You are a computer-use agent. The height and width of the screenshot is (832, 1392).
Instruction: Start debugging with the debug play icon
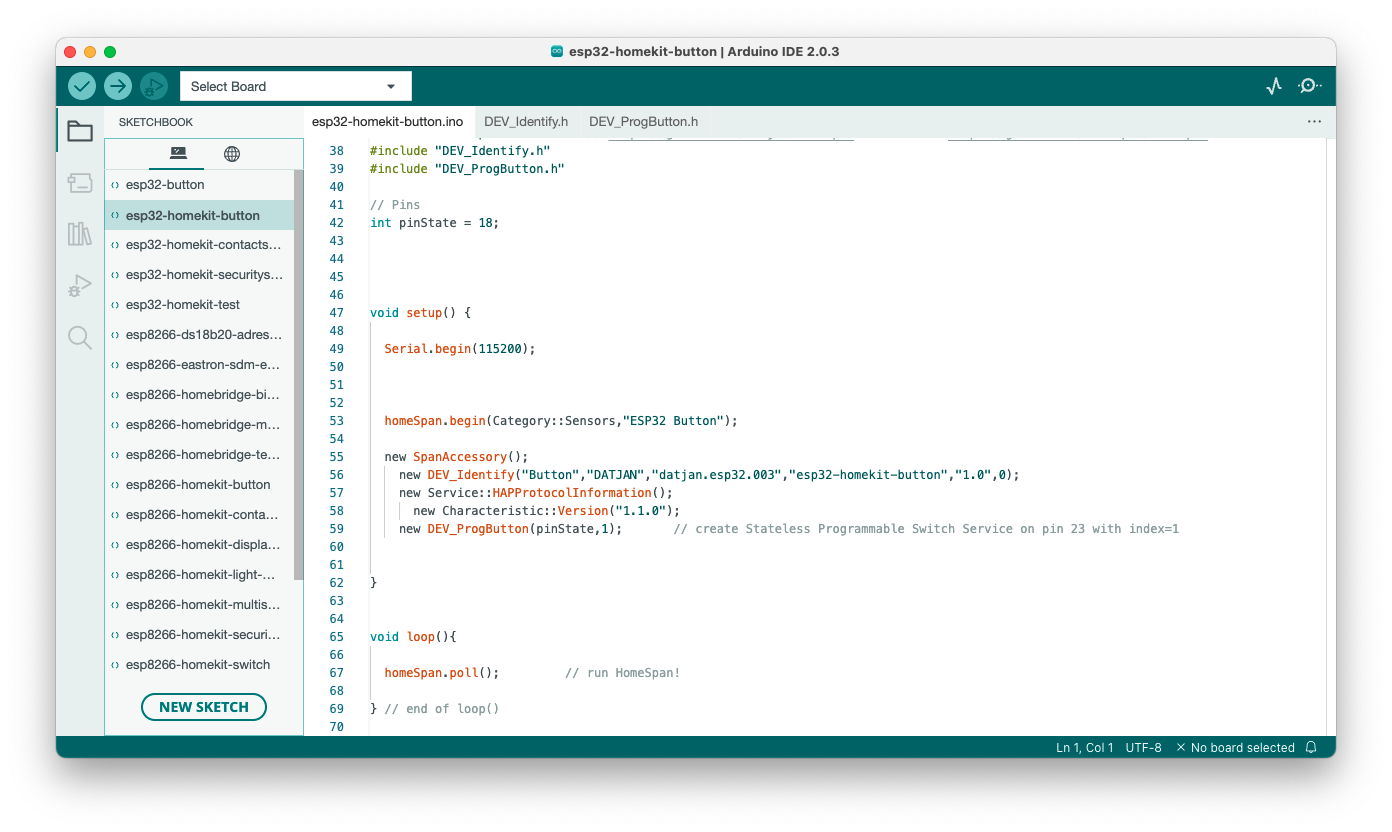click(154, 86)
